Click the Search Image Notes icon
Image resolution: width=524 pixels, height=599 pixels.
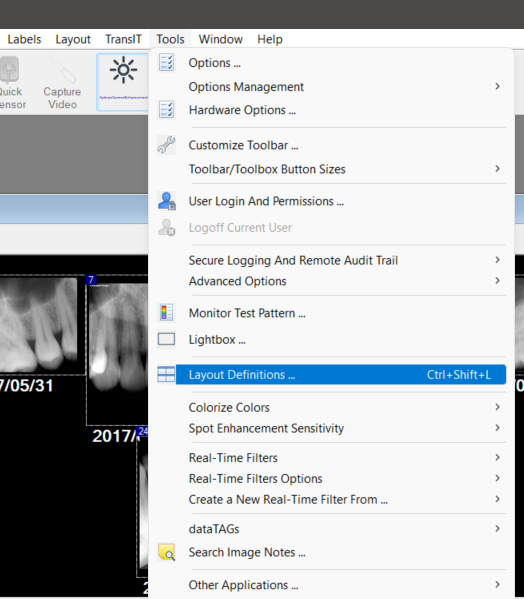tap(167, 552)
